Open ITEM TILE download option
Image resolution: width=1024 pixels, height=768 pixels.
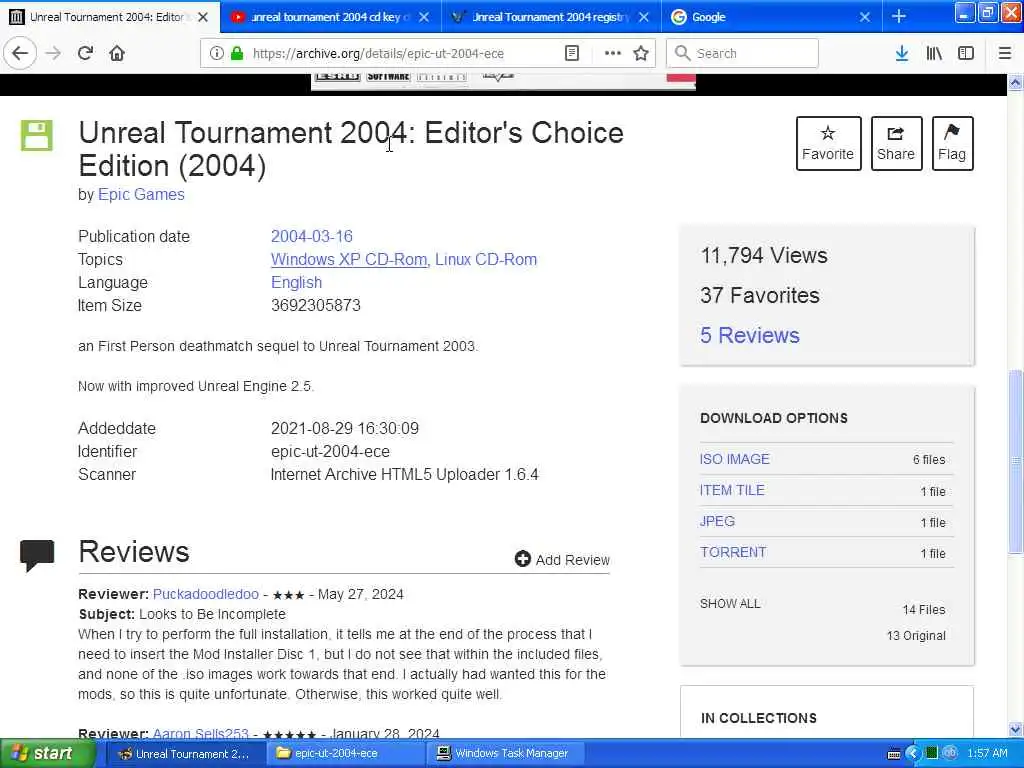point(732,490)
